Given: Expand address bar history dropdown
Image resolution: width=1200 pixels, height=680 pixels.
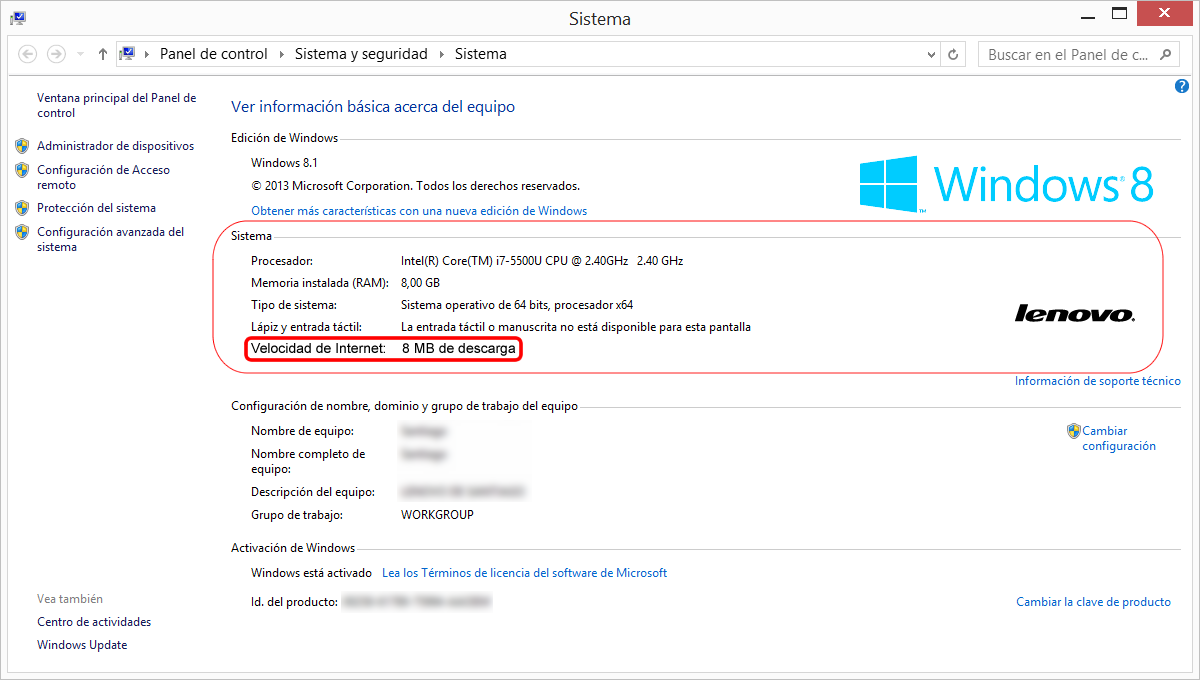Looking at the screenshot, I should [931, 55].
